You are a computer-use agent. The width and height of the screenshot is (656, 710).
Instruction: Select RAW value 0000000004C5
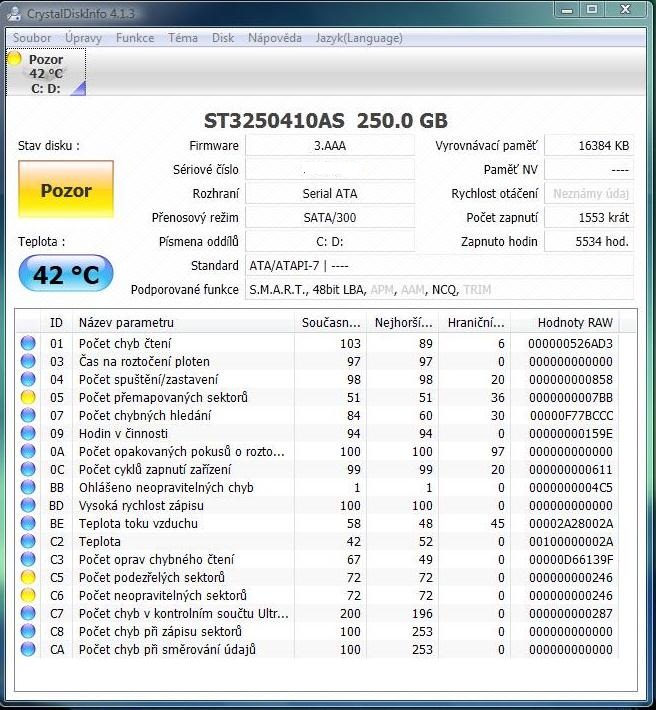click(x=570, y=488)
